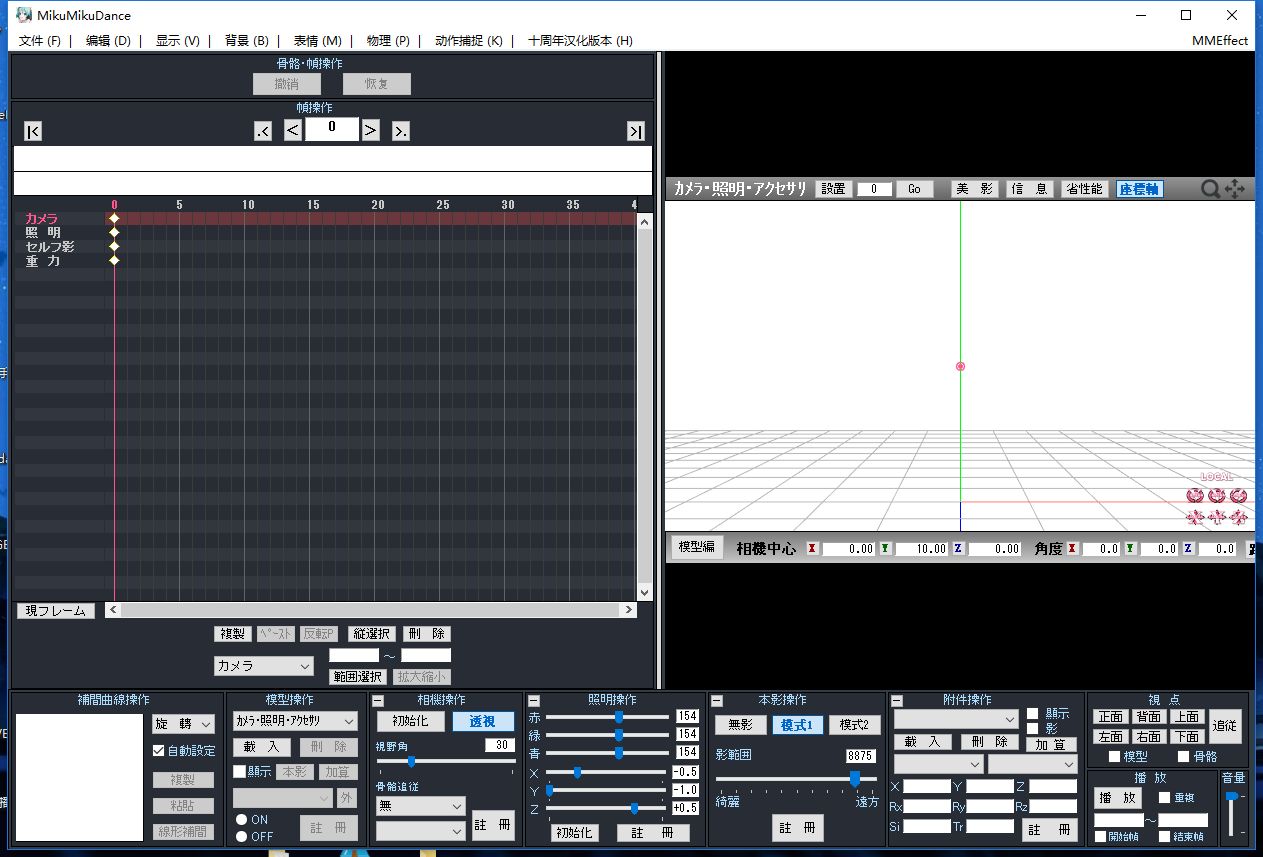Image resolution: width=1263 pixels, height=857 pixels.
Task: Collapse the 附件操作 panel with minus icon
Action: 897,701
